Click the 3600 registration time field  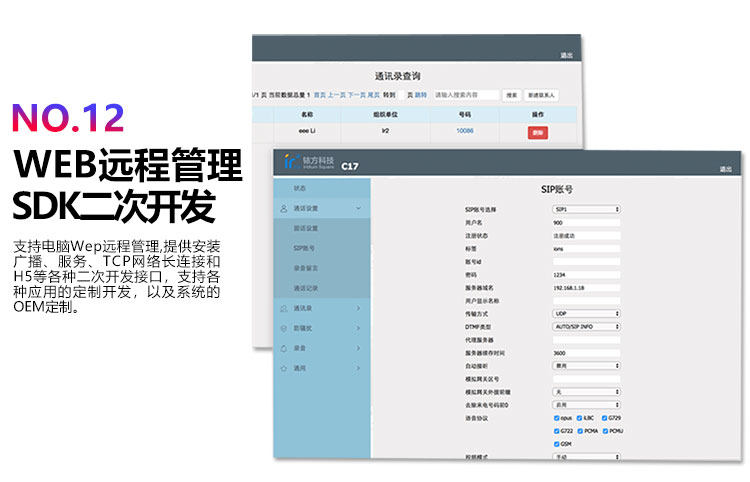point(586,353)
